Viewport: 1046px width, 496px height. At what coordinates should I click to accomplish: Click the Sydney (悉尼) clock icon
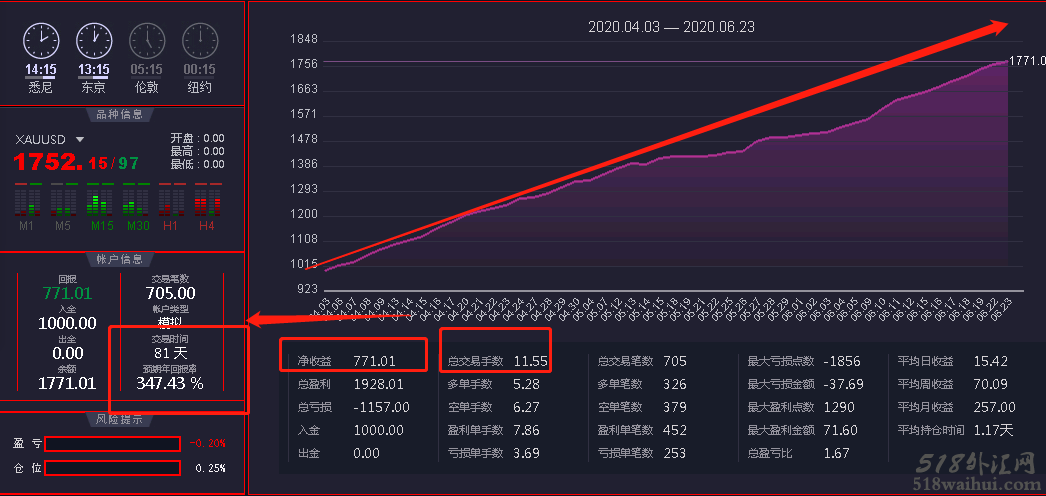41,40
